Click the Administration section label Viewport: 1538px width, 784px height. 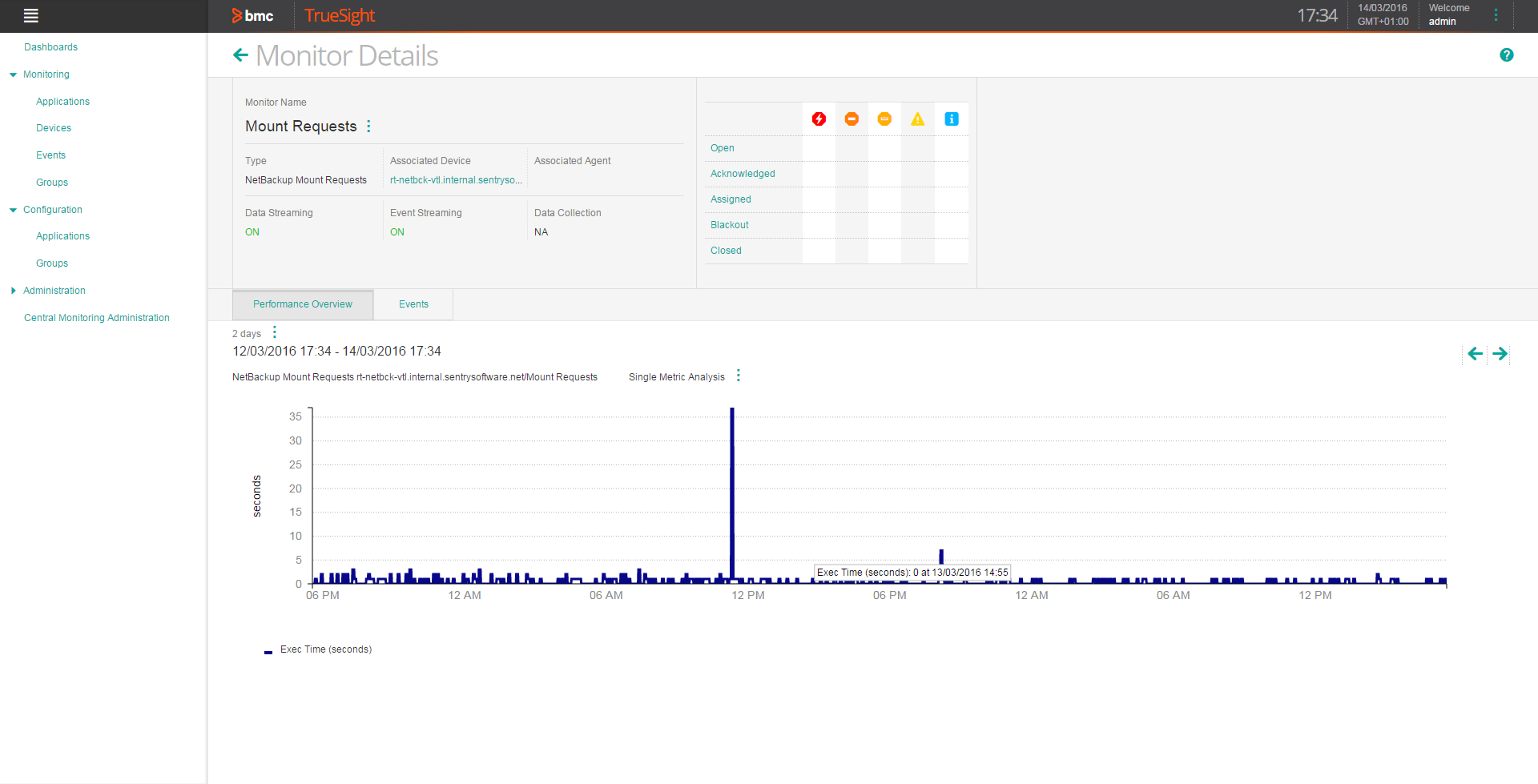pyautogui.click(x=54, y=291)
